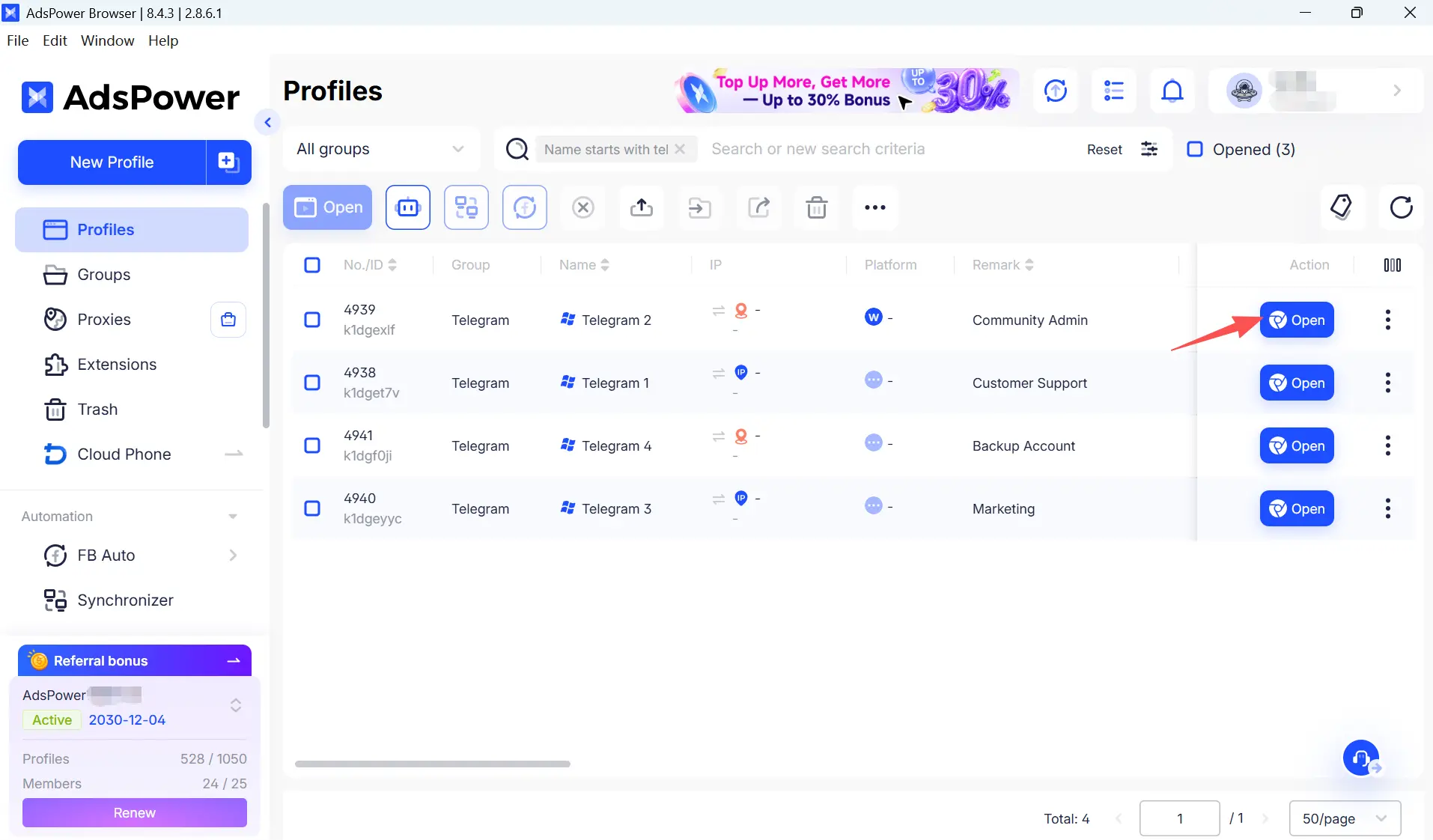Expand the team switcher arrows
The width and height of the screenshot is (1433, 840).
[x=236, y=705]
